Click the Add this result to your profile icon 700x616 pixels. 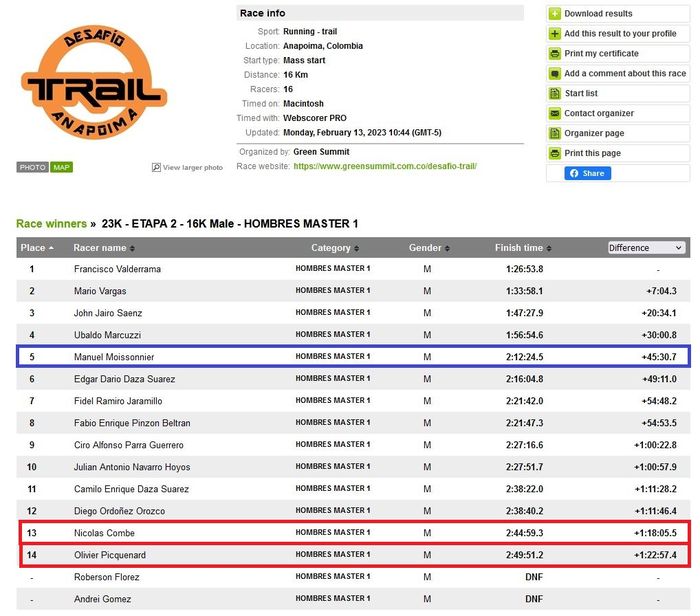pyautogui.click(x=555, y=34)
